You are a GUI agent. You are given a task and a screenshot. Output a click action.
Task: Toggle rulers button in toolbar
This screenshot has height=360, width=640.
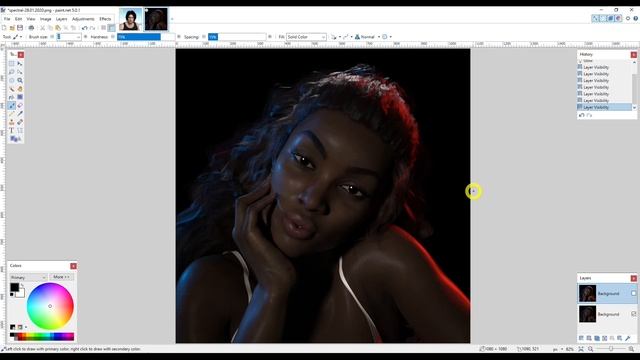pyautogui.click(x=111, y=28)
